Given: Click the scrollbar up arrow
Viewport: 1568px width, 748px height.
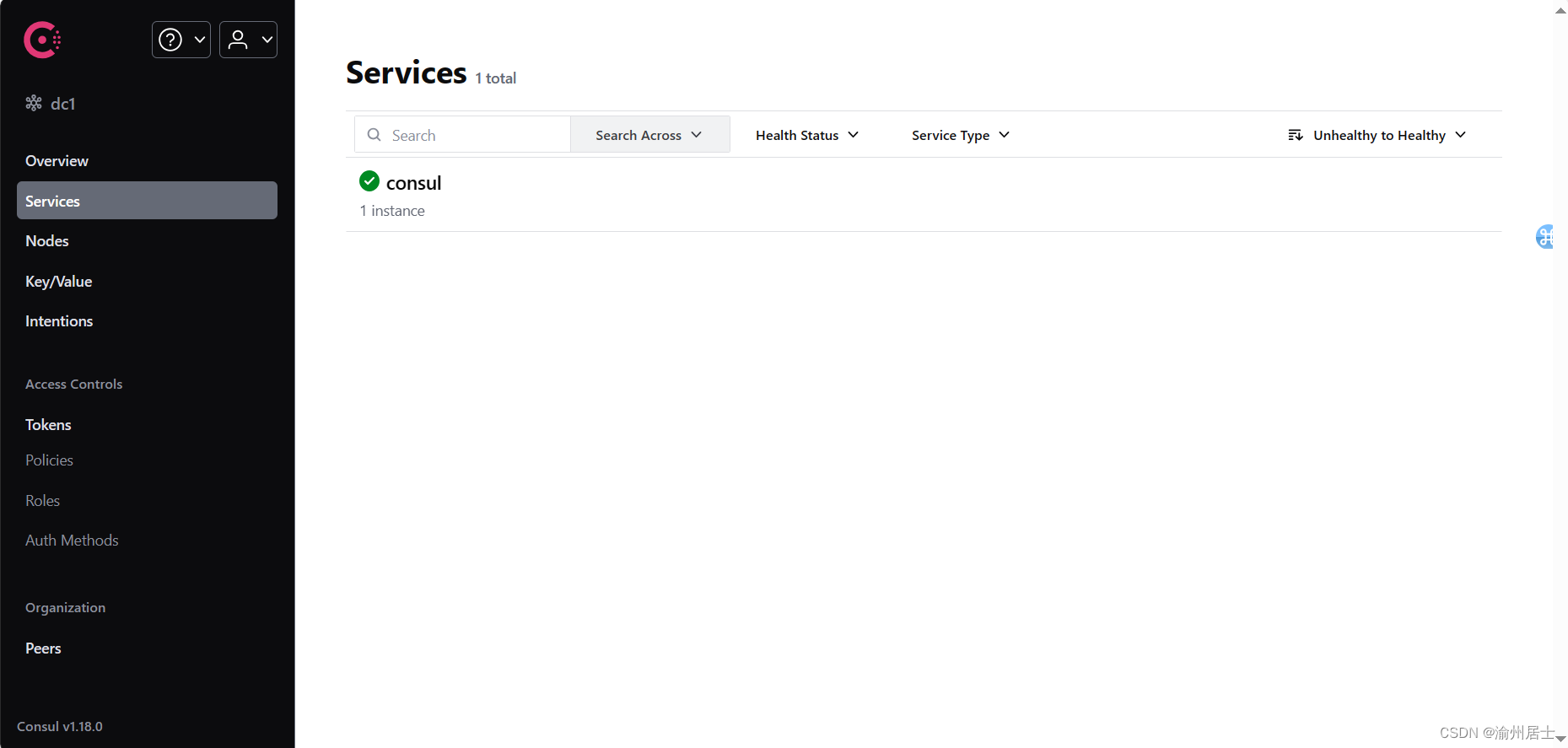Looking at the screenshot, I should [x=1560, y=10].
